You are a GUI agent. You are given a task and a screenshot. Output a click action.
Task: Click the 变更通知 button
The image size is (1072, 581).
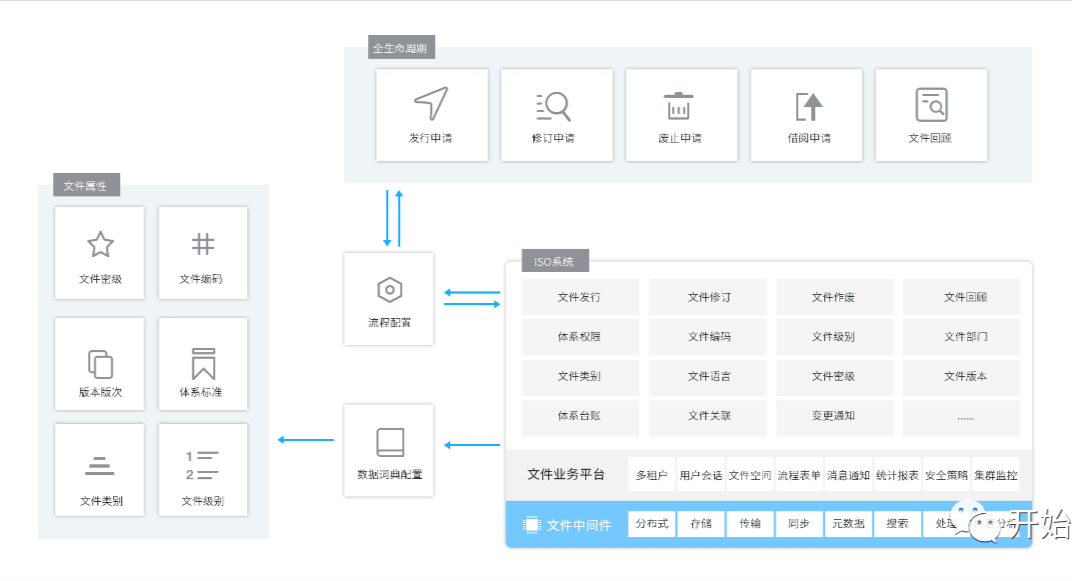coord(833,416)
